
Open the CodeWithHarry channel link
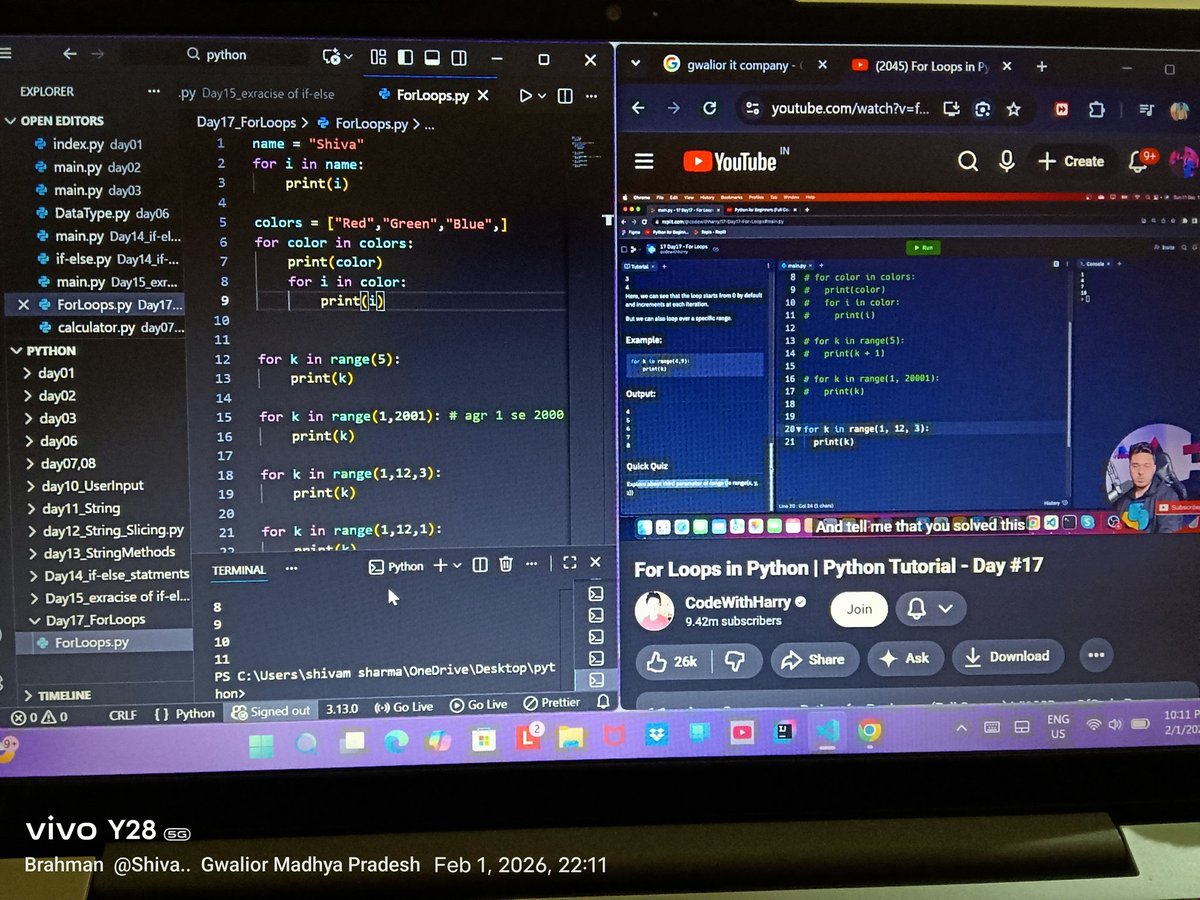tap(739, 602)
